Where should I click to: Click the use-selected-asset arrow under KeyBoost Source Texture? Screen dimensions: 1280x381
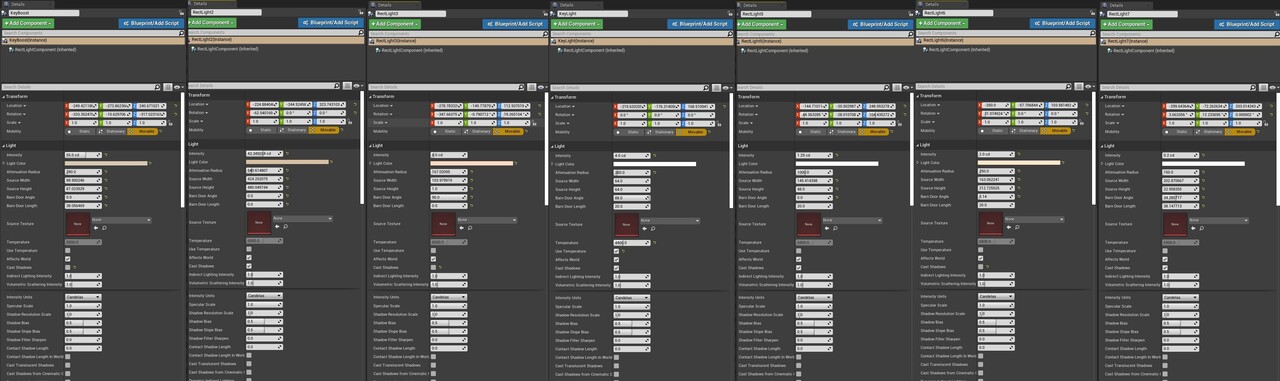pos(95,228)
